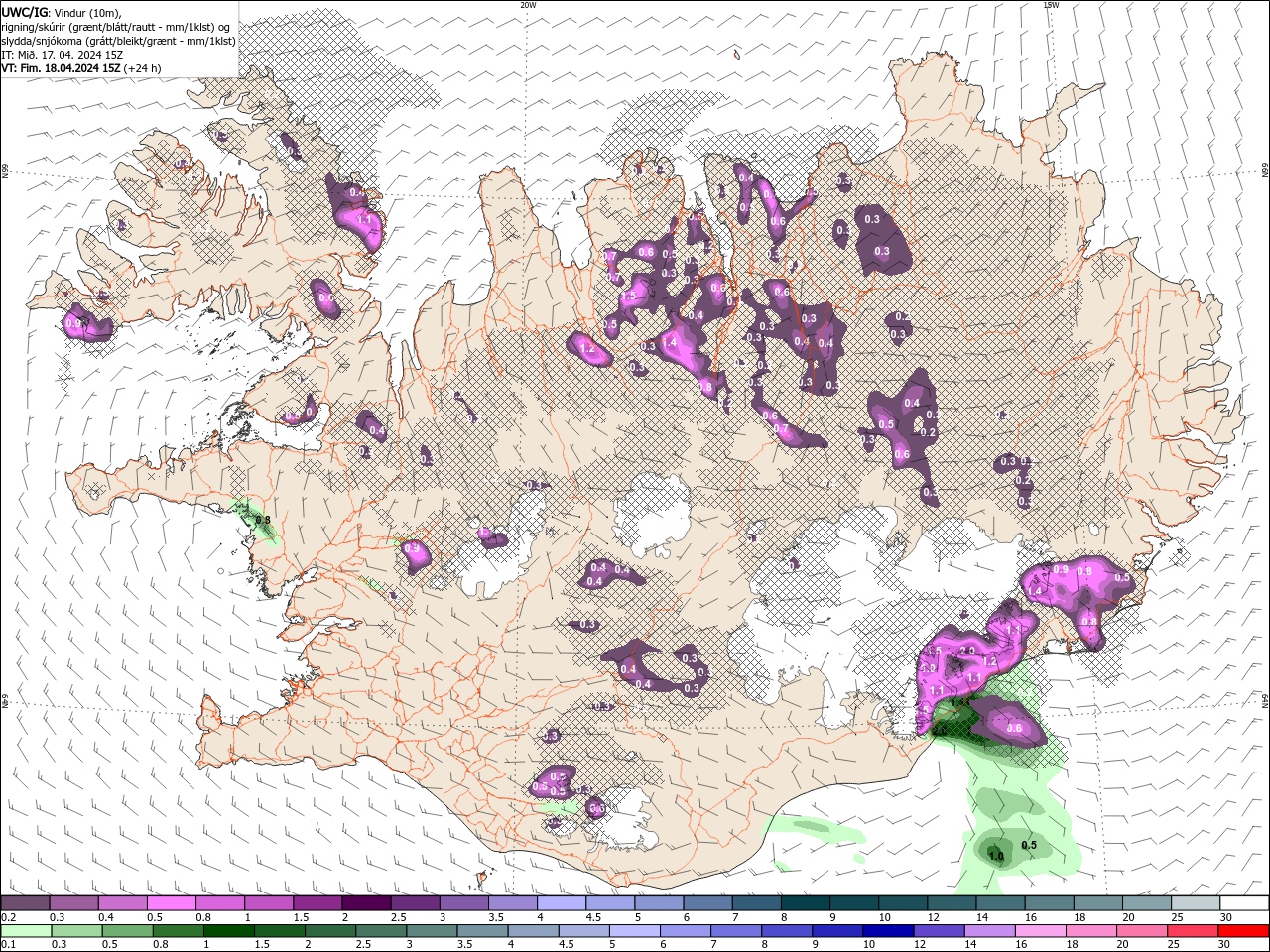Click the 'slydda/snjókoma' legend description line
The height and width of the screenshot is (952, 1270).
tap(118, 41)
